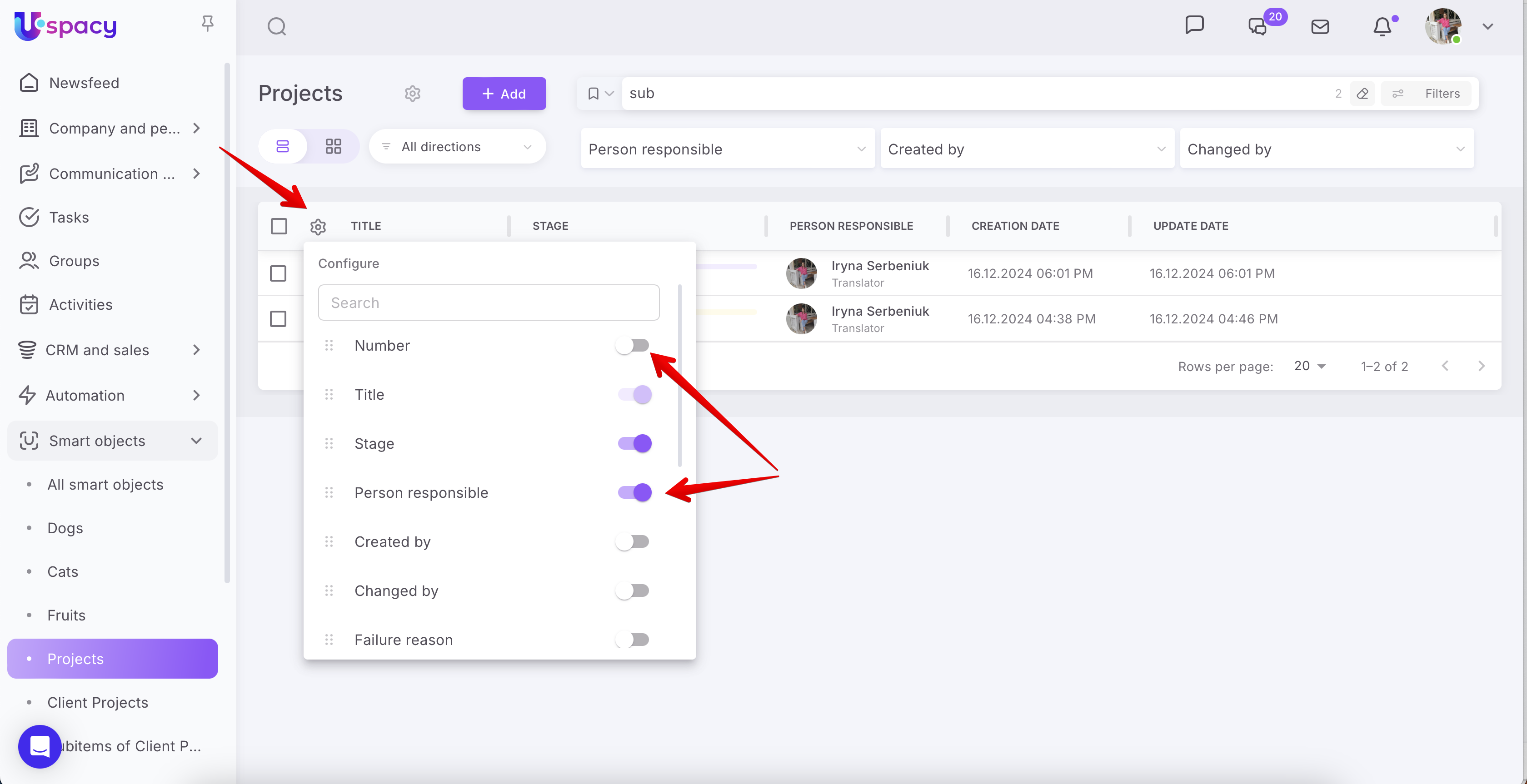Screen dimensions: 1527x784
Task: Open the notifications bell icon
Action: click(x=1382, y=27)
